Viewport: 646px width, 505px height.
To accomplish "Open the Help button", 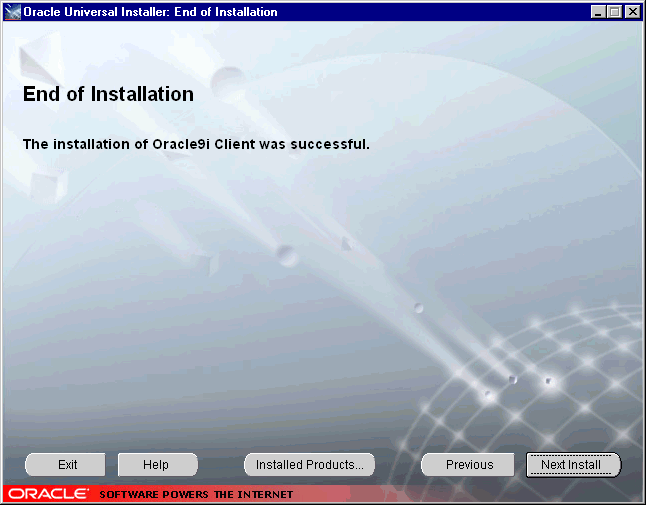I will 158,465.
